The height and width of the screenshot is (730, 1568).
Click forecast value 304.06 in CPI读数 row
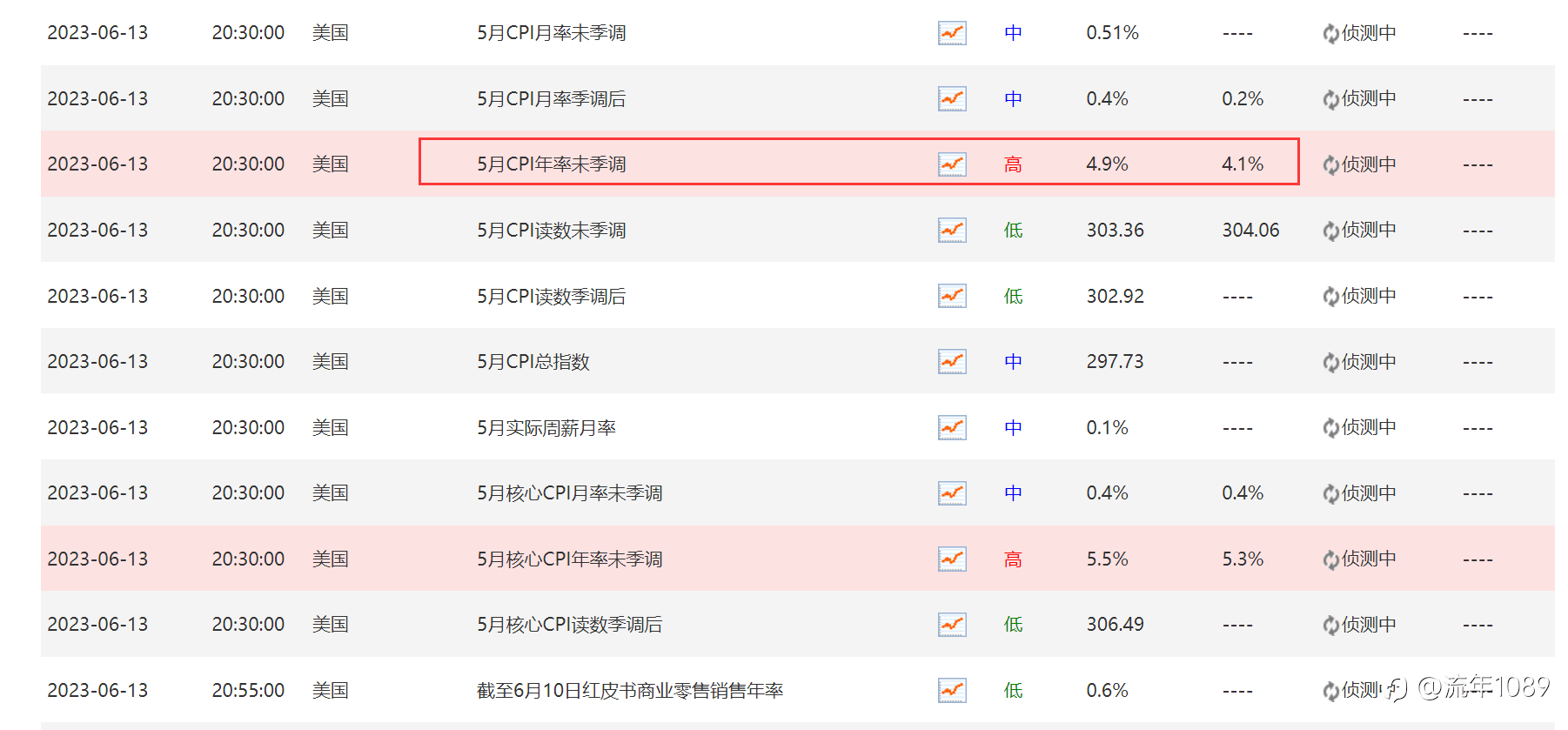click(x=1250, y=230)
